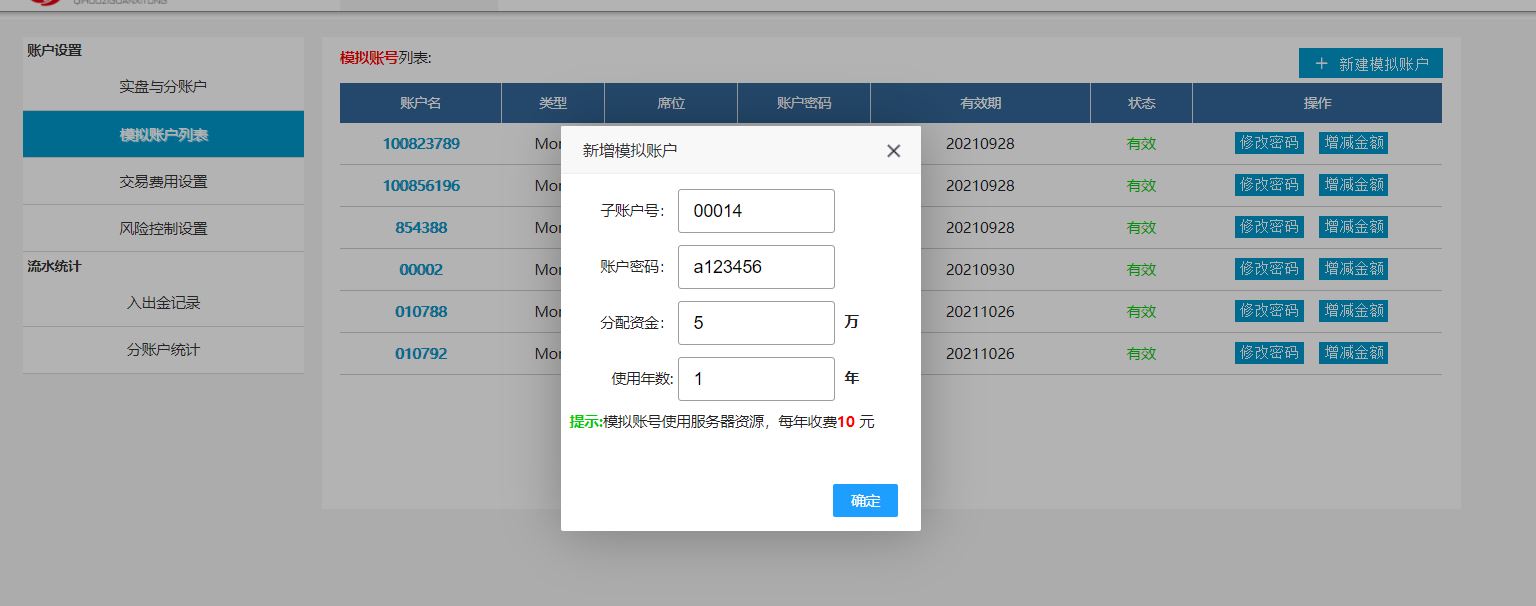Click 修改密码 for account 100823789

click(x=1269, y=143)
